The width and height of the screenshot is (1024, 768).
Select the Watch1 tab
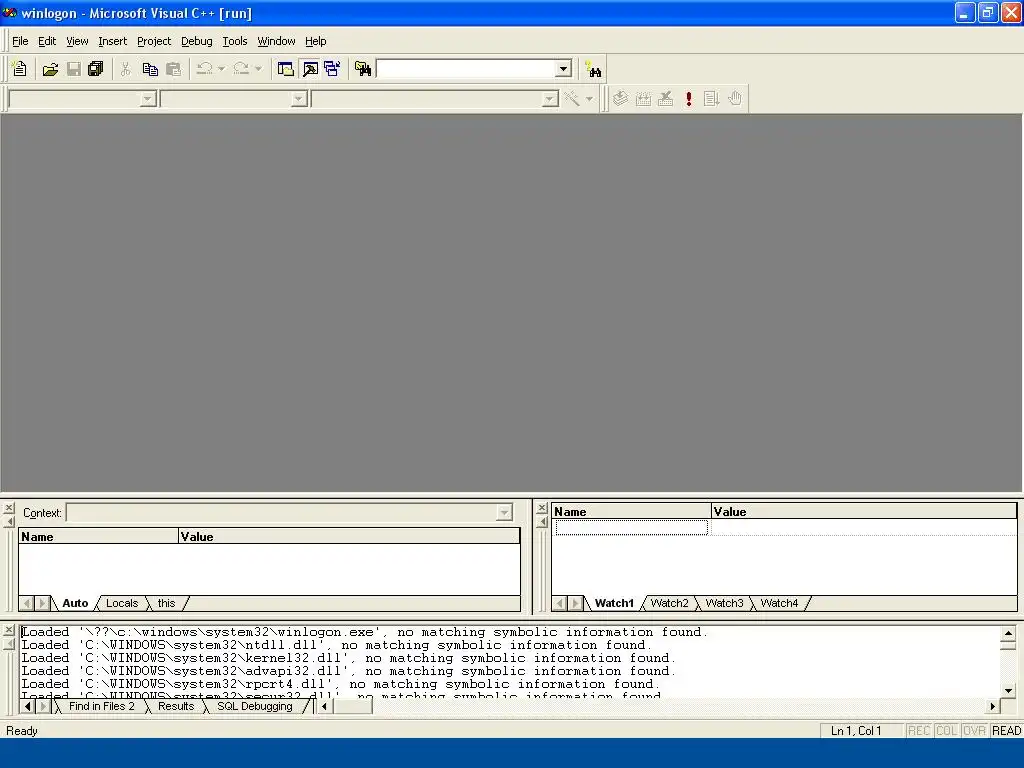click(x=614, y=603)
